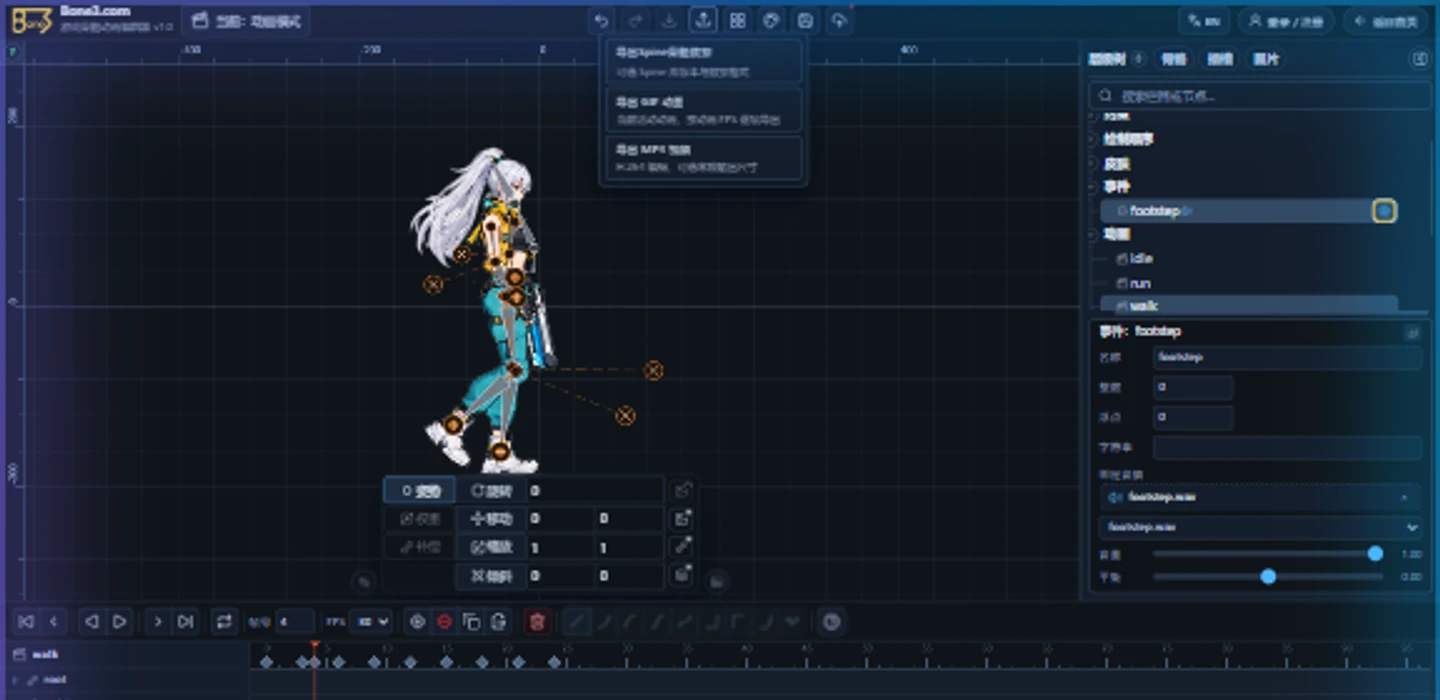Expand the root bone row in timeline

15,680
